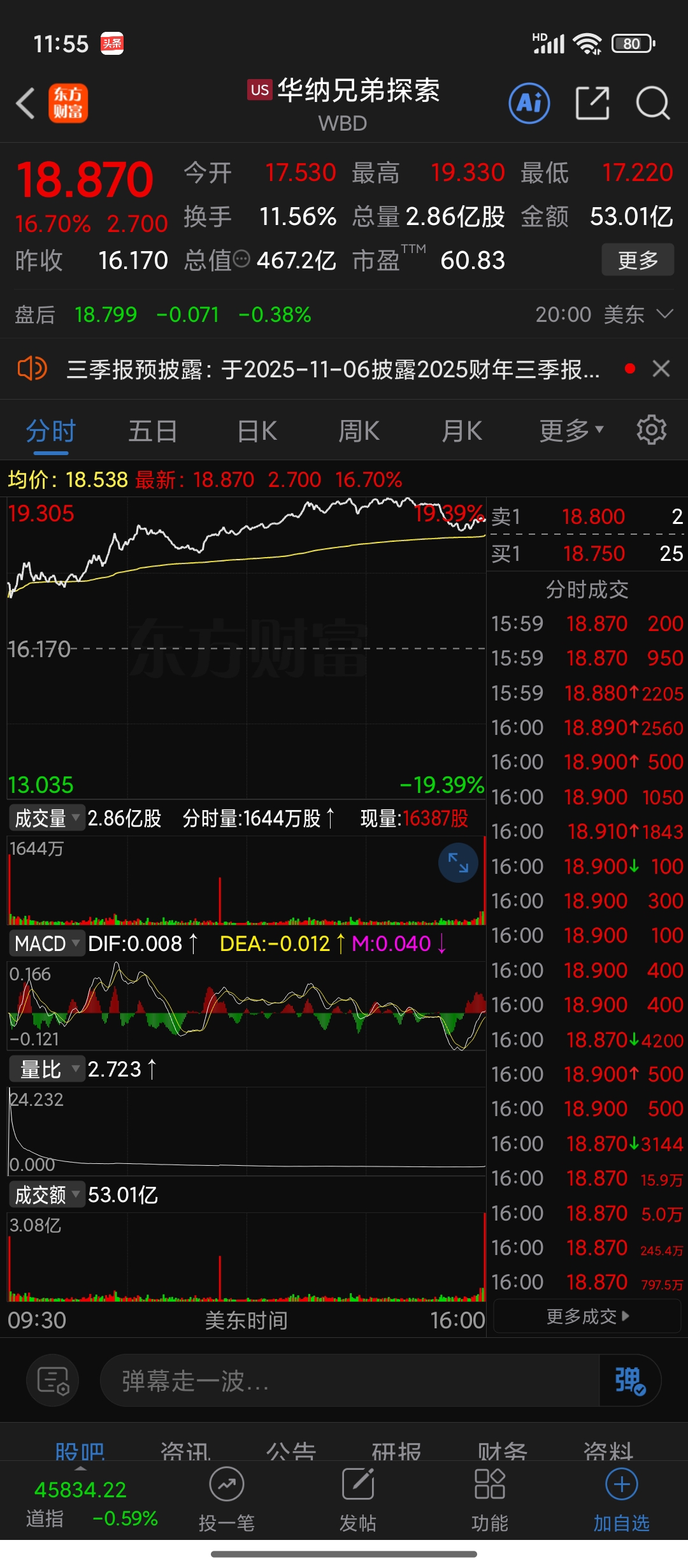Switch to the 分时 tab

[x=51, y=432]
